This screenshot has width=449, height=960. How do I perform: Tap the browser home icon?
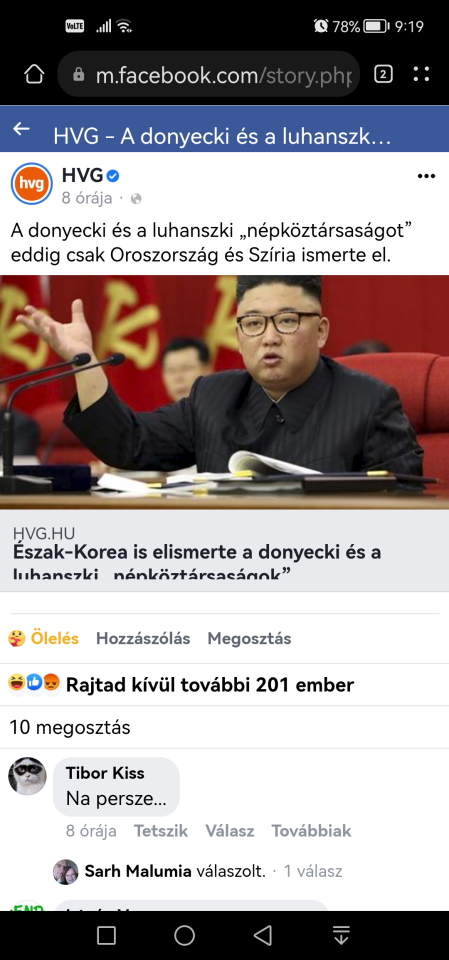[34, 75]
